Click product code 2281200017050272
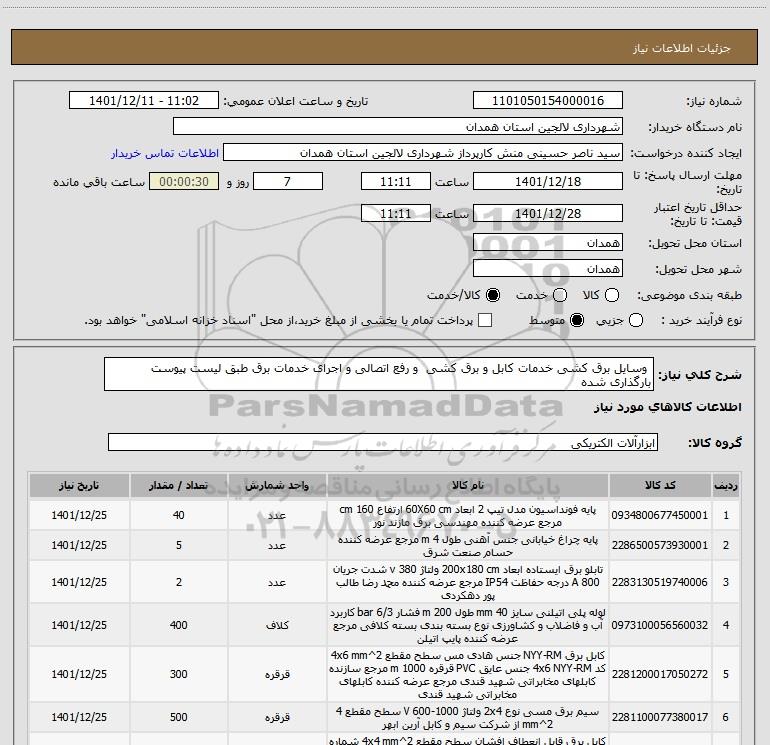This screenshot has height=745, width=770. [660, 674]
